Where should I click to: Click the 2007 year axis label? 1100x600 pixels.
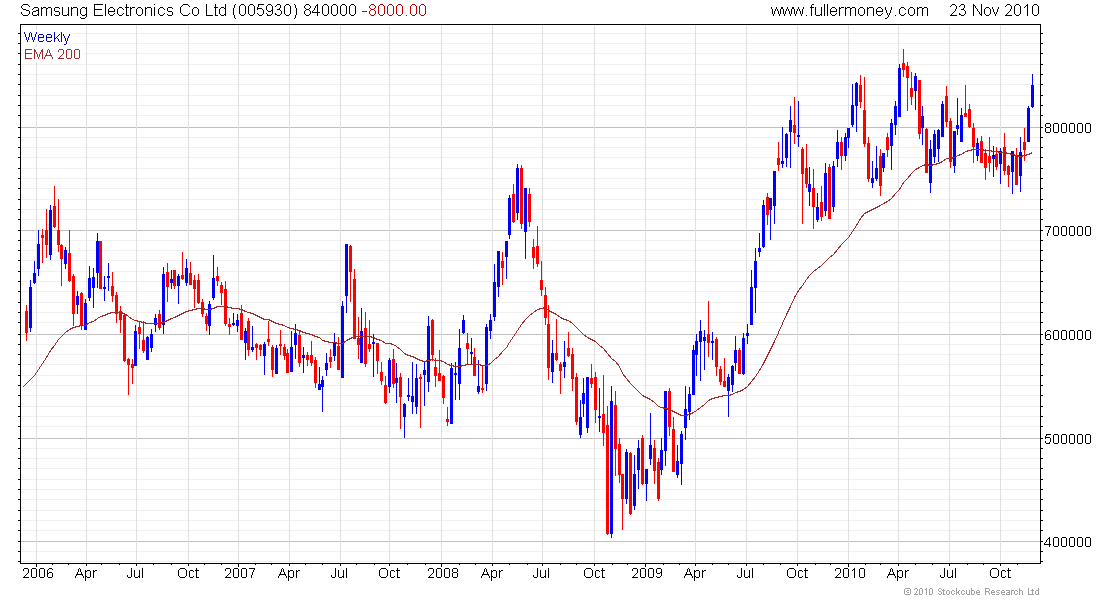click(x=240, y=573)
